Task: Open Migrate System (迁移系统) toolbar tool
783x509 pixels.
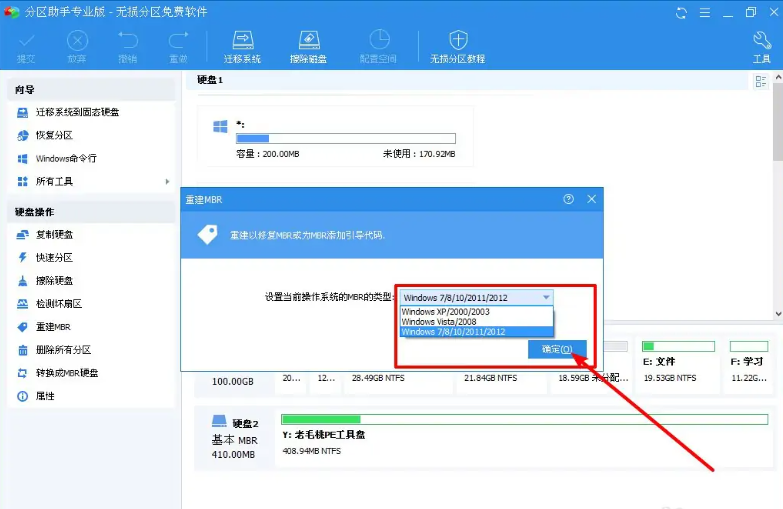Action: [x=243, y=47]
